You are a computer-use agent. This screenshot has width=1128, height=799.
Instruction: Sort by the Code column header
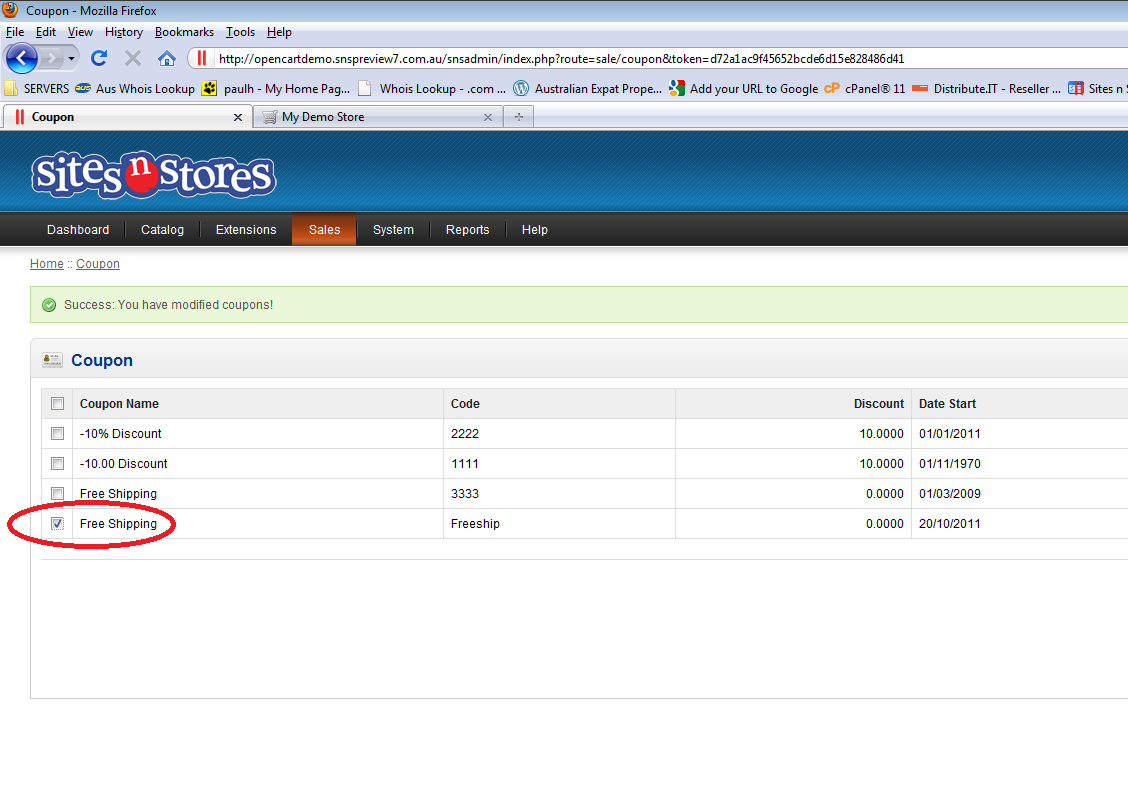point(465,403)
